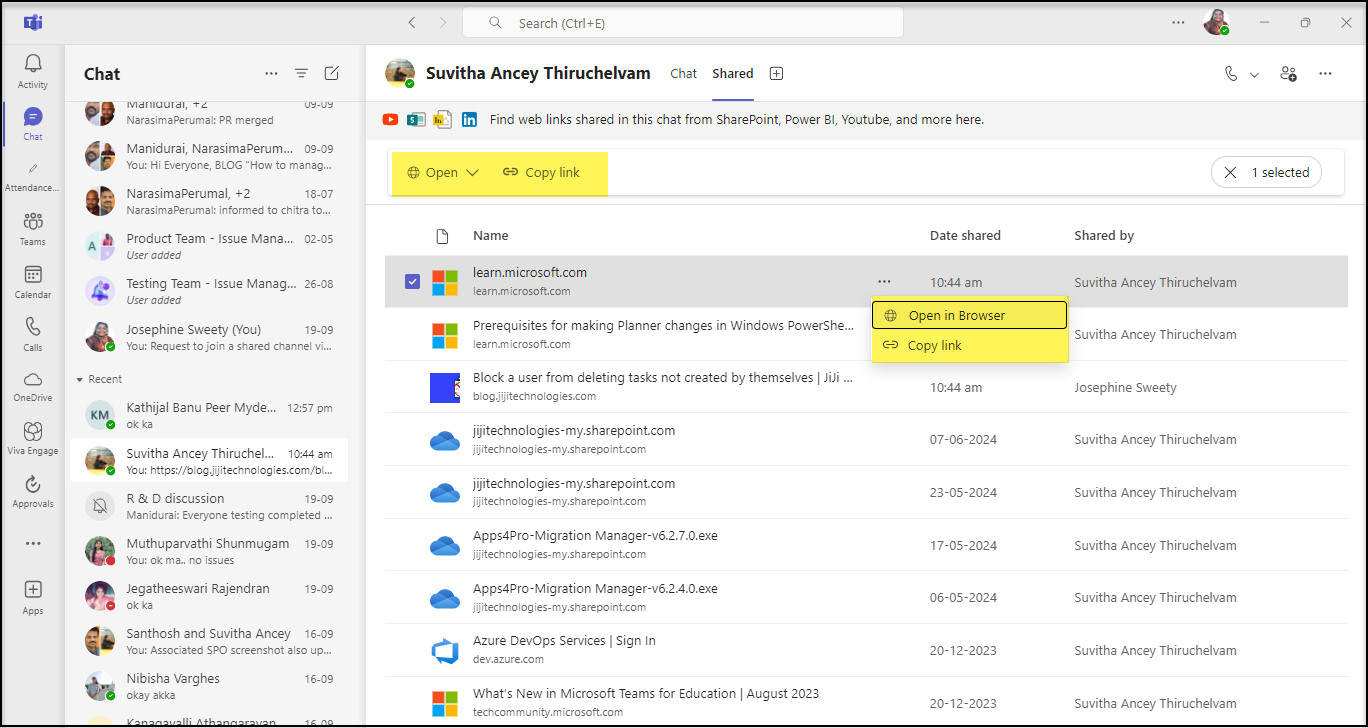The image size is (1368, 728).
Task: Go to Calendar in left rail
Action: pyautogui.click(x=33, y=280)
